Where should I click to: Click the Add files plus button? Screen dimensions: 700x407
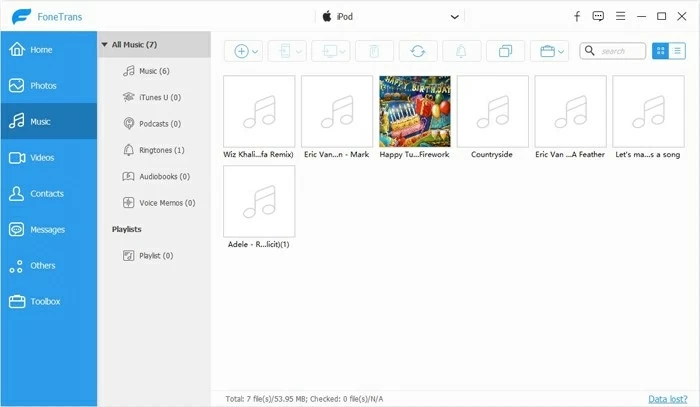pyautogui.click(x=241, y=51)
